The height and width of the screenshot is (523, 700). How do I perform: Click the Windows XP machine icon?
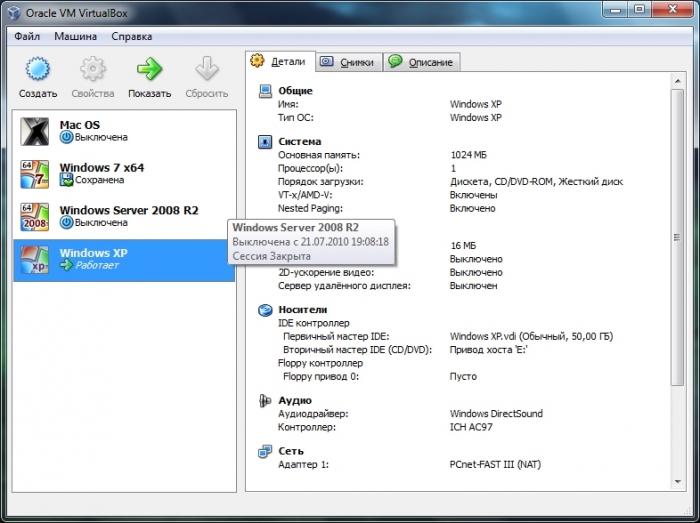pyautogui.click(x=35, y=259)
